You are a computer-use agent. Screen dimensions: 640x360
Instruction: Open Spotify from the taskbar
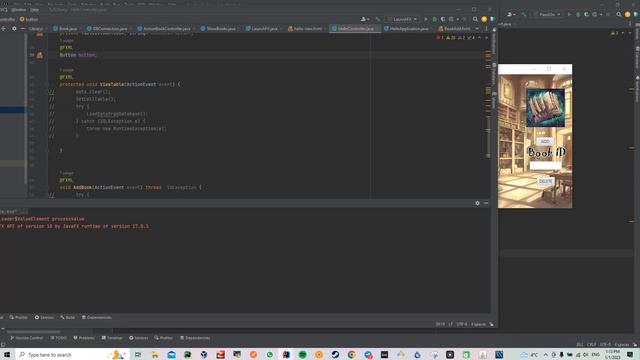[x=302, y=354]
